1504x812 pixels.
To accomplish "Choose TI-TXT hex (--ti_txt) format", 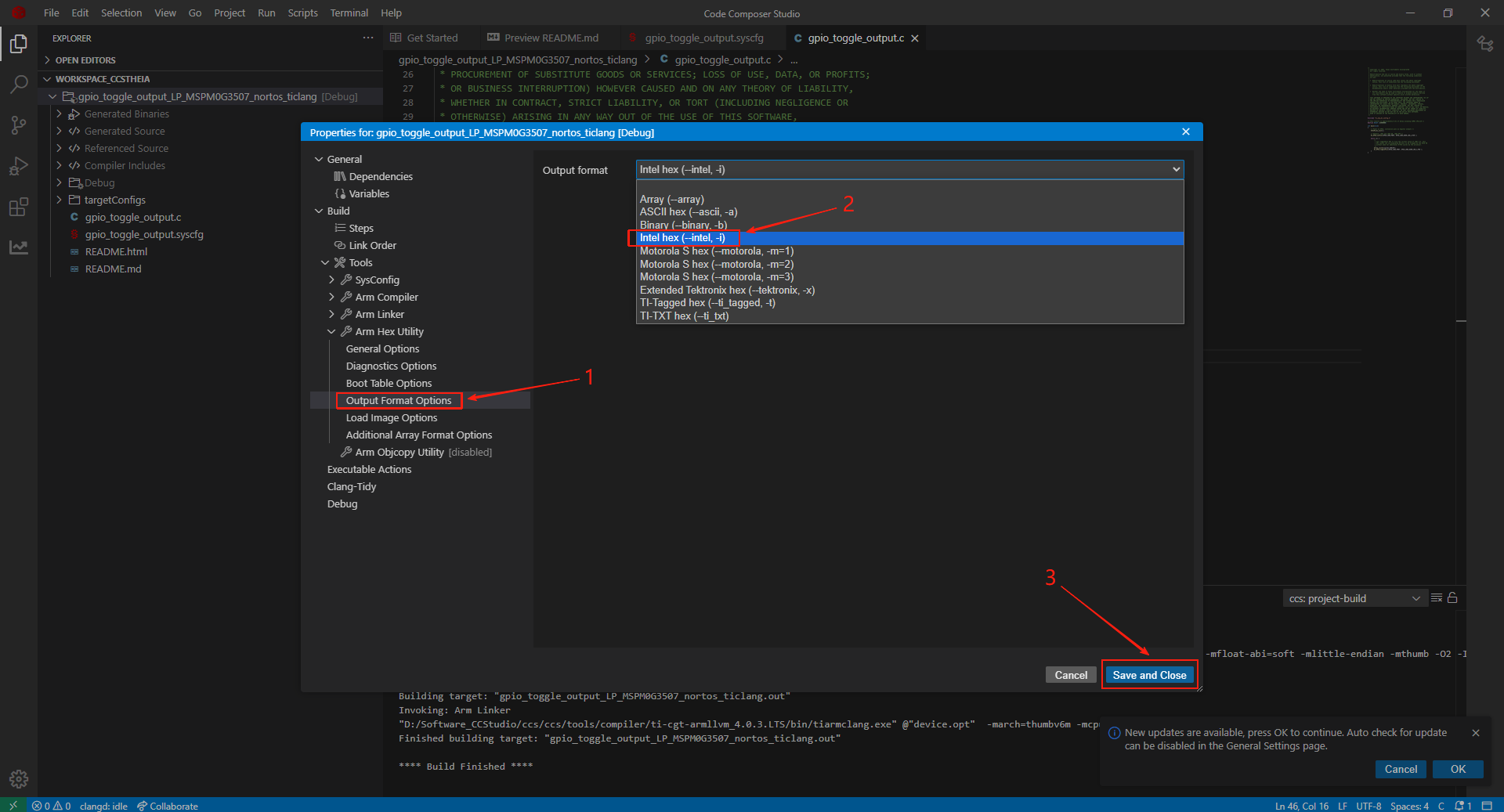I will click(x=909, y=316).
